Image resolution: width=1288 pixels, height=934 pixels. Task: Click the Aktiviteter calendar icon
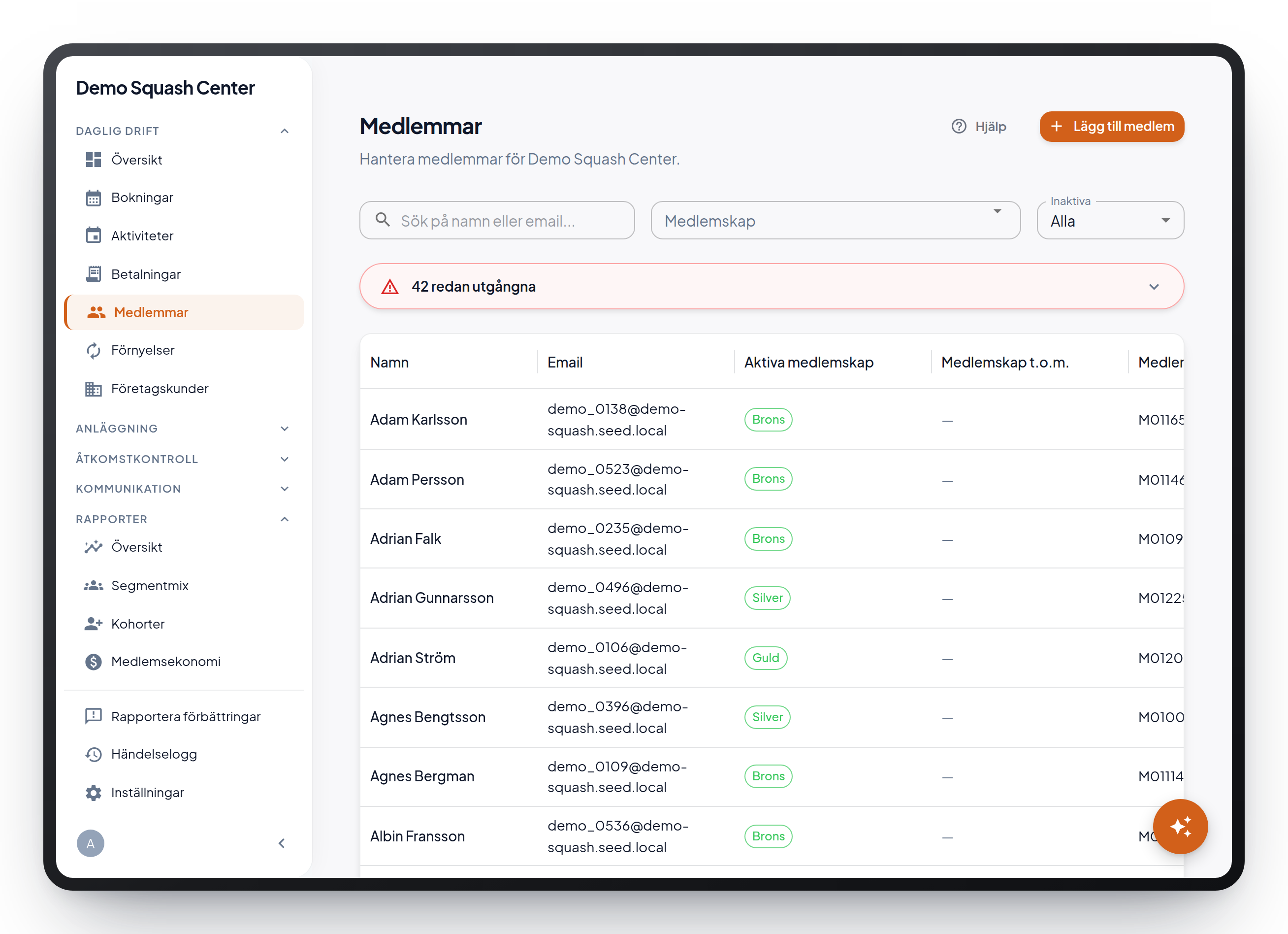[93, 235]
